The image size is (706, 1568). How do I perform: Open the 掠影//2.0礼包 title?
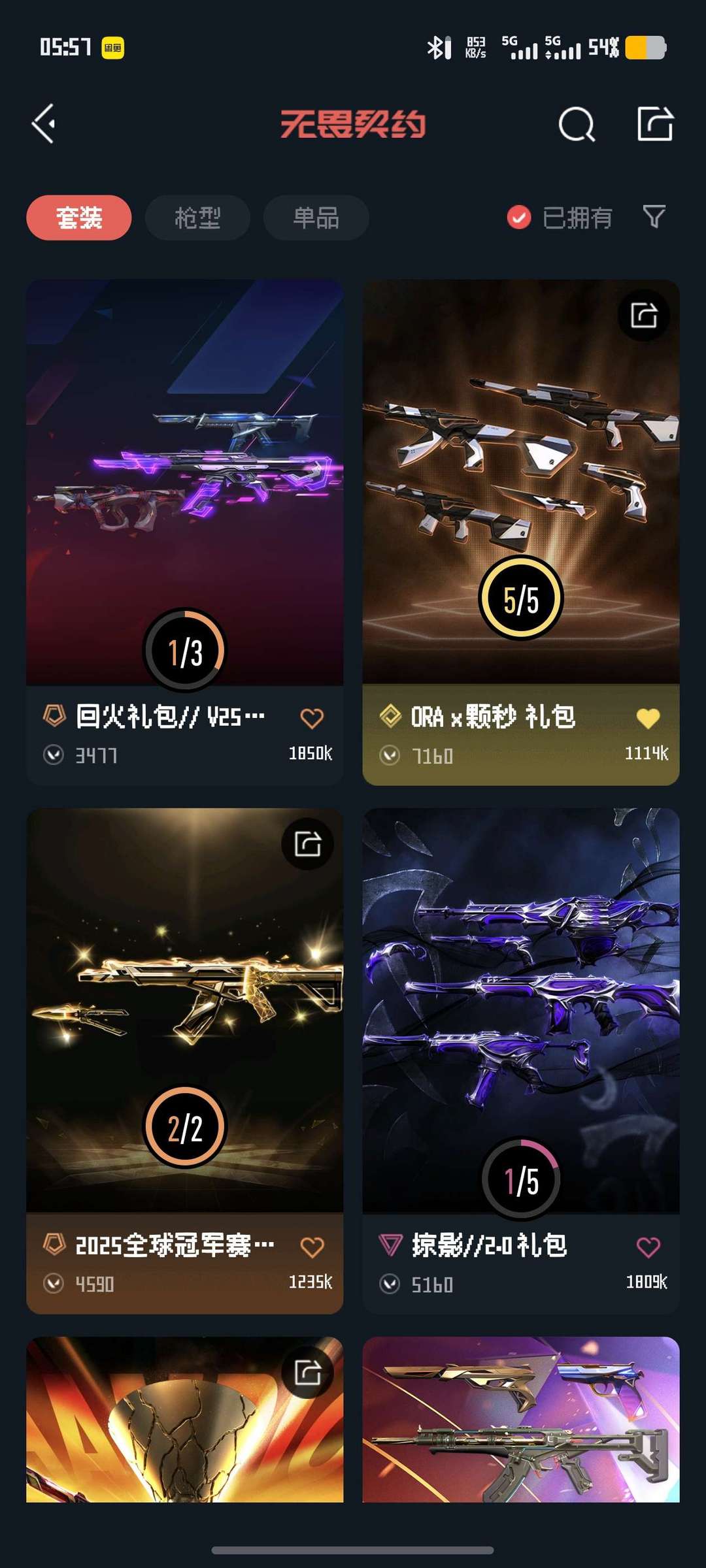pos(489,1246)
